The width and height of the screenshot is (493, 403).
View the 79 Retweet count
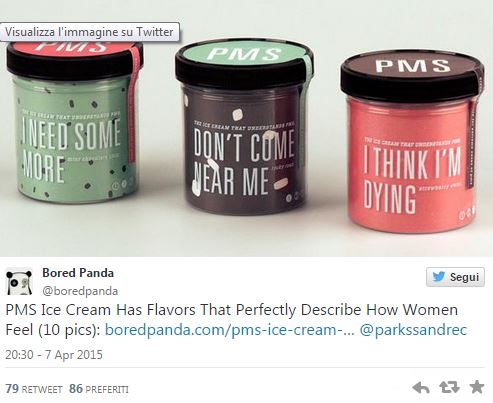[x=34, y=389]
